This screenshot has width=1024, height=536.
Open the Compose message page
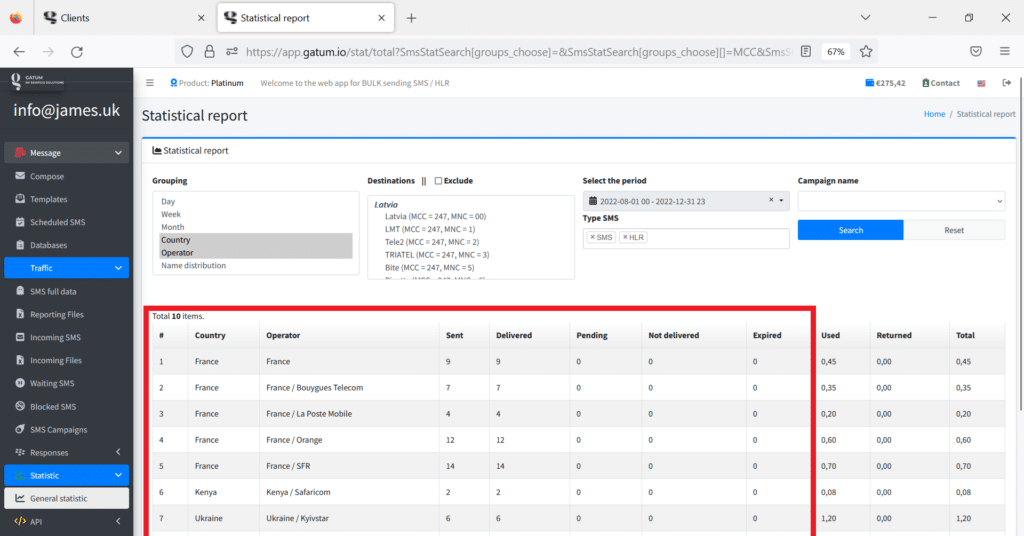pos(47,176)
